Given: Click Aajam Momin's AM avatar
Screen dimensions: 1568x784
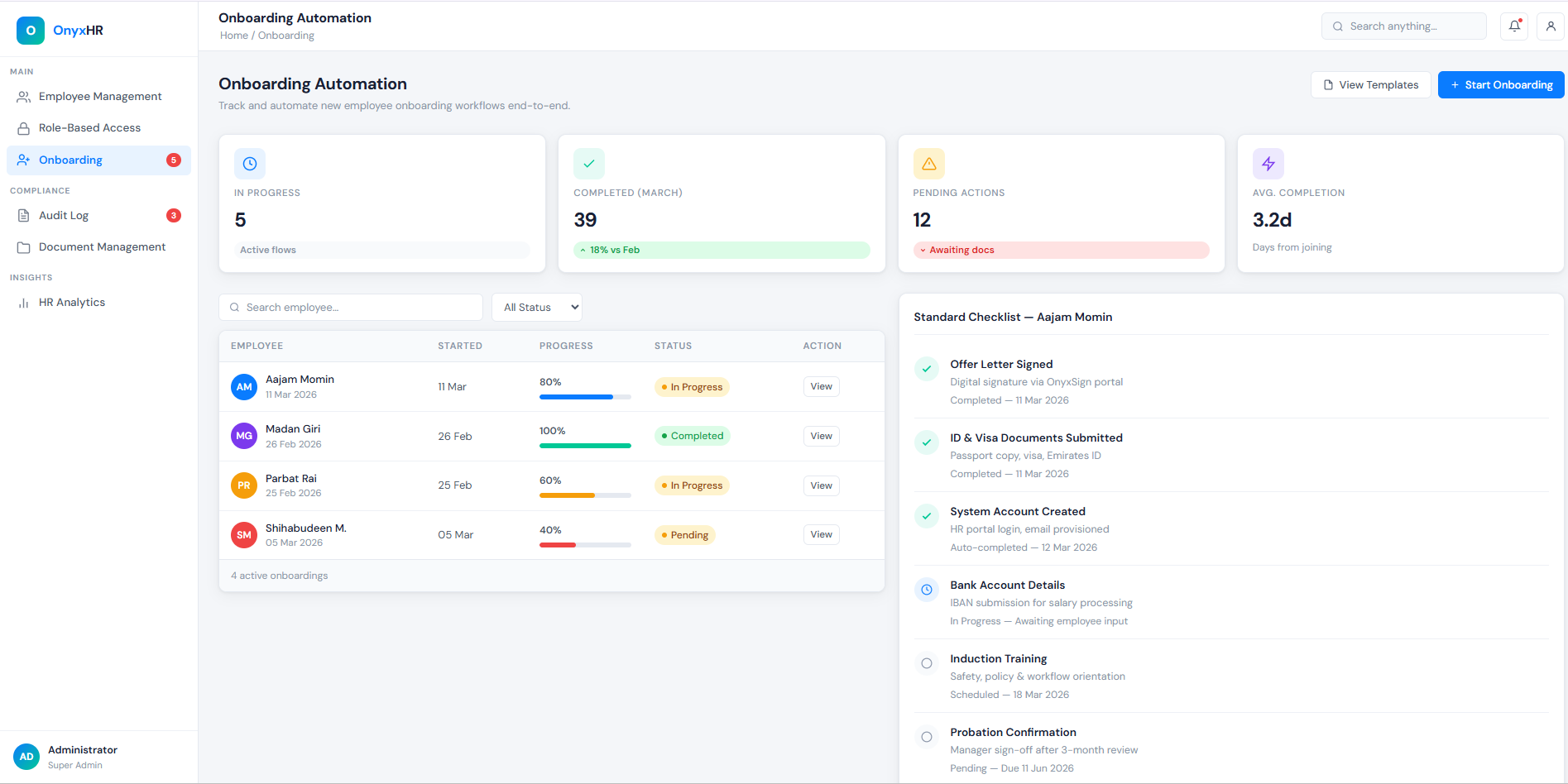Looking at the screenshot, I should click(x=244, y=387).
